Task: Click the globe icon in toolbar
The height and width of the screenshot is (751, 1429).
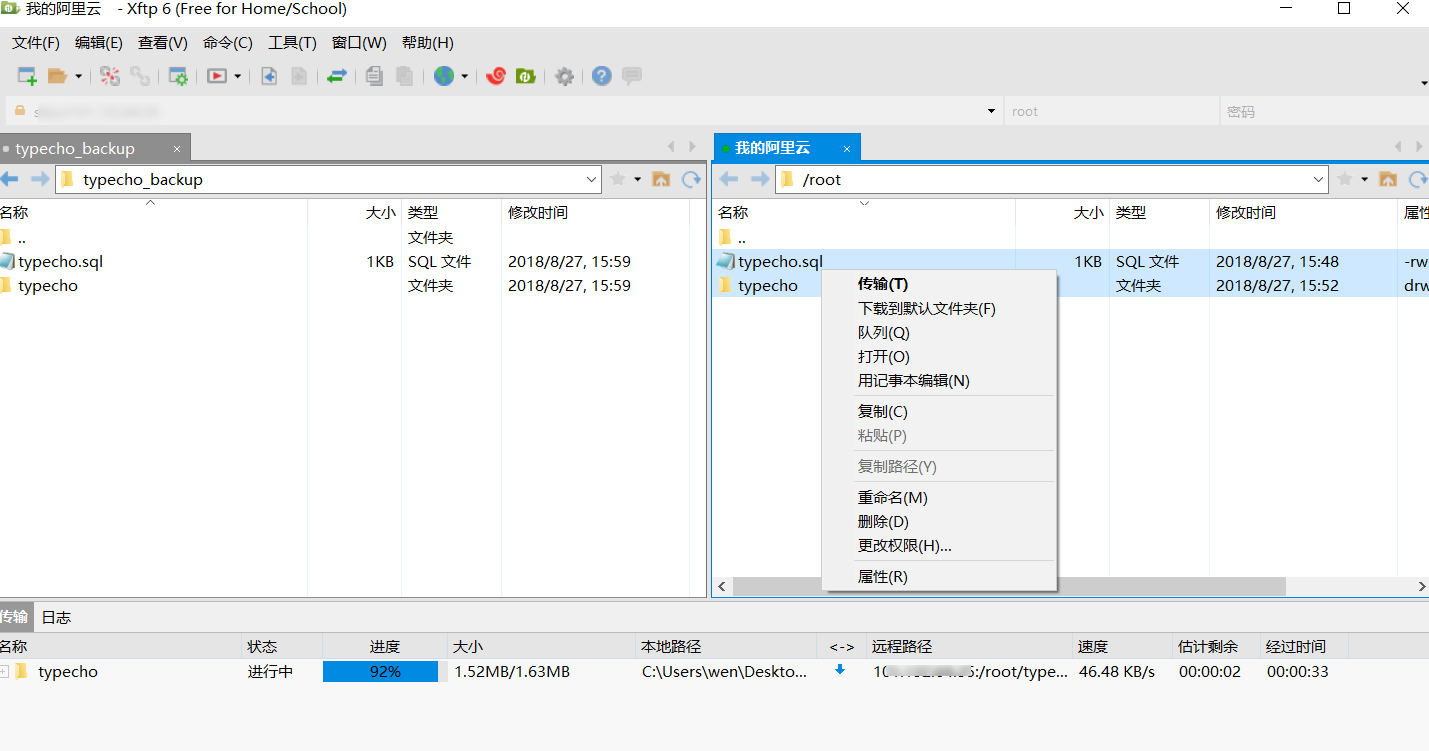Action: pos(444,76)
